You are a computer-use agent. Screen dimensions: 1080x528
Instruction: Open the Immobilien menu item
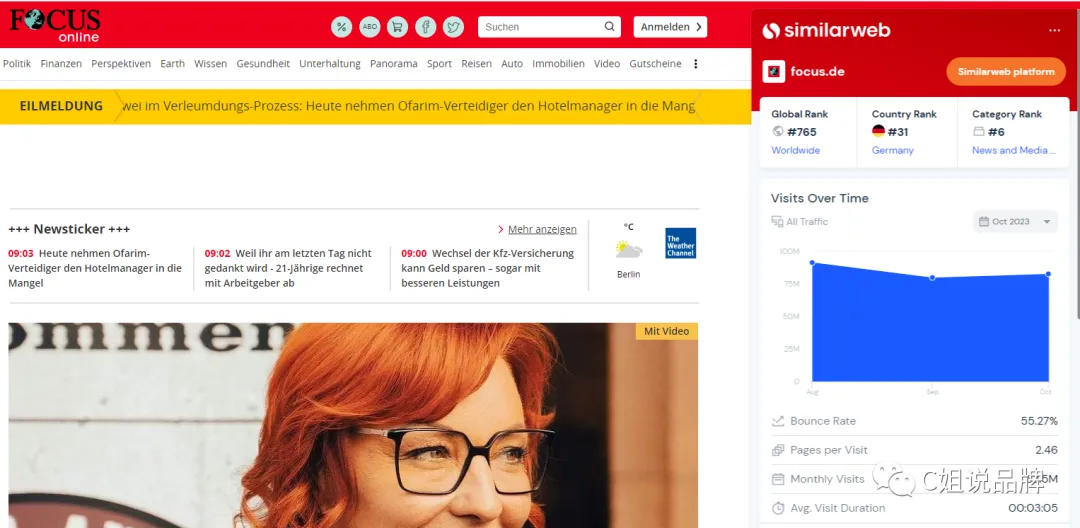(x=559, y=63)
